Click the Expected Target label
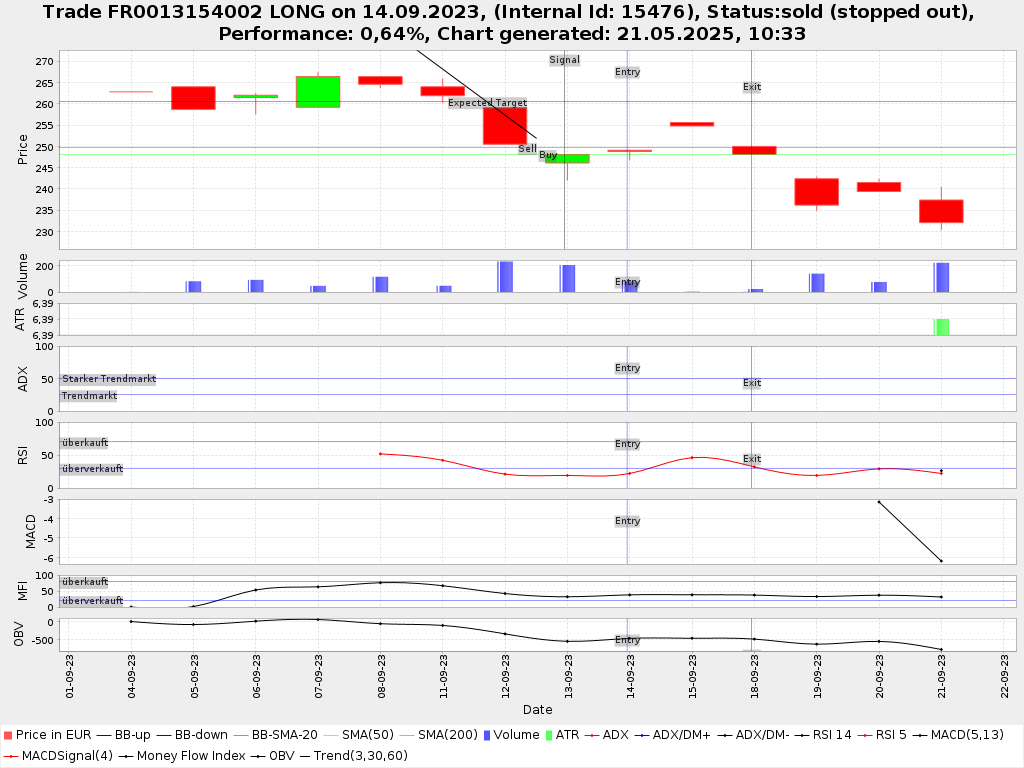Image resolution: width=1024 pixels, height=768 pixels. [487, 103]
